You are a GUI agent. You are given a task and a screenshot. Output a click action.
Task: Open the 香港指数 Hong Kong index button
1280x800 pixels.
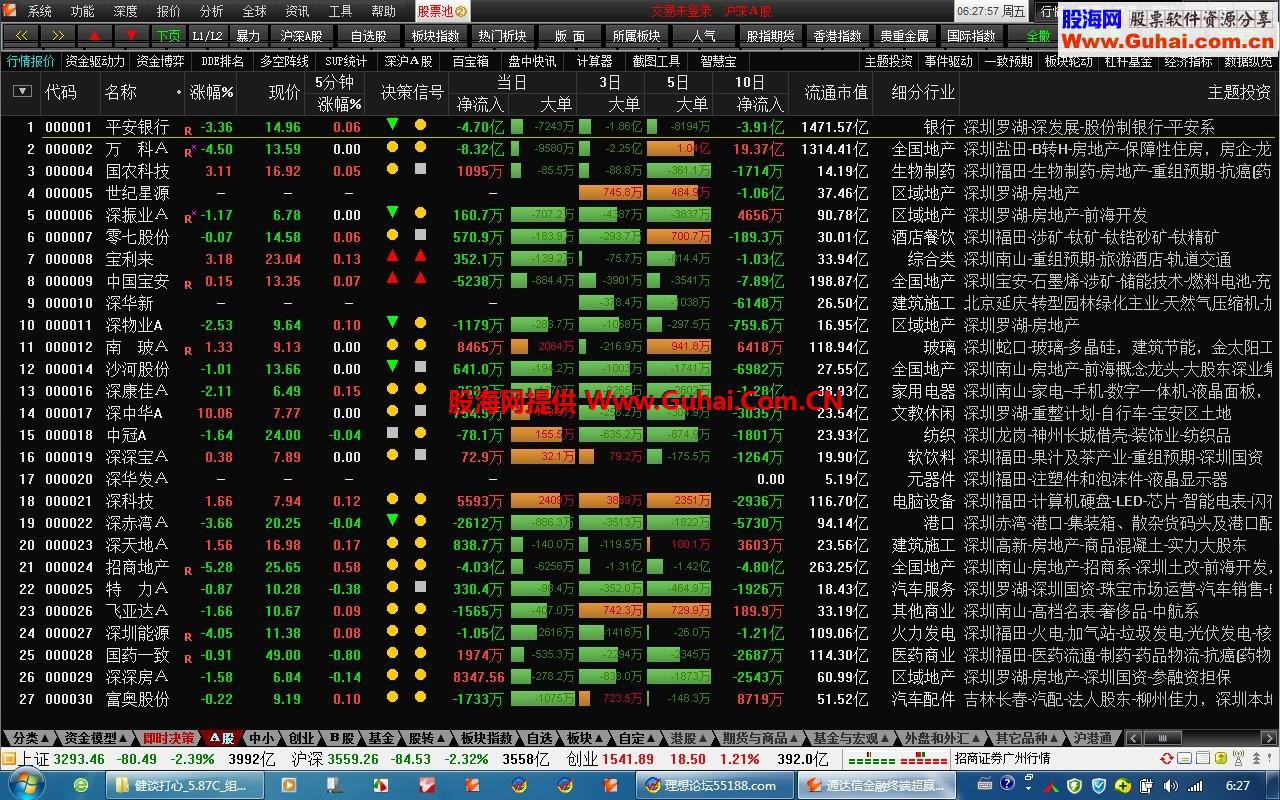(837, 35)
